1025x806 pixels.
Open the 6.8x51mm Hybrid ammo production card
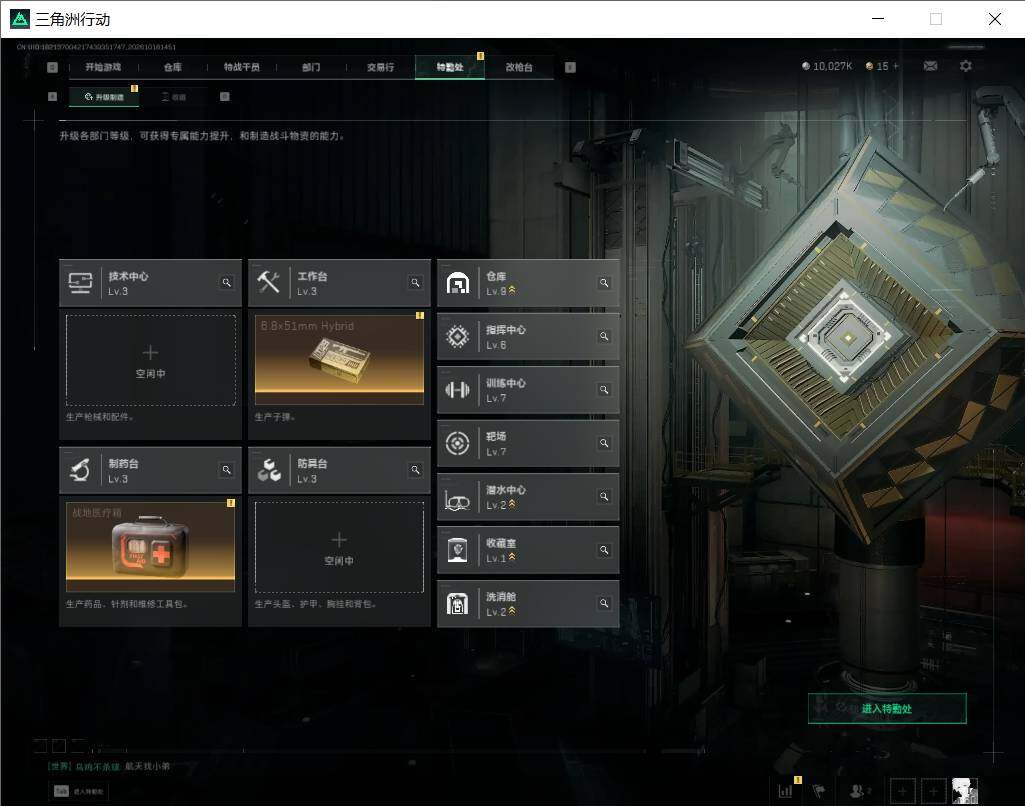coord(339,360)
